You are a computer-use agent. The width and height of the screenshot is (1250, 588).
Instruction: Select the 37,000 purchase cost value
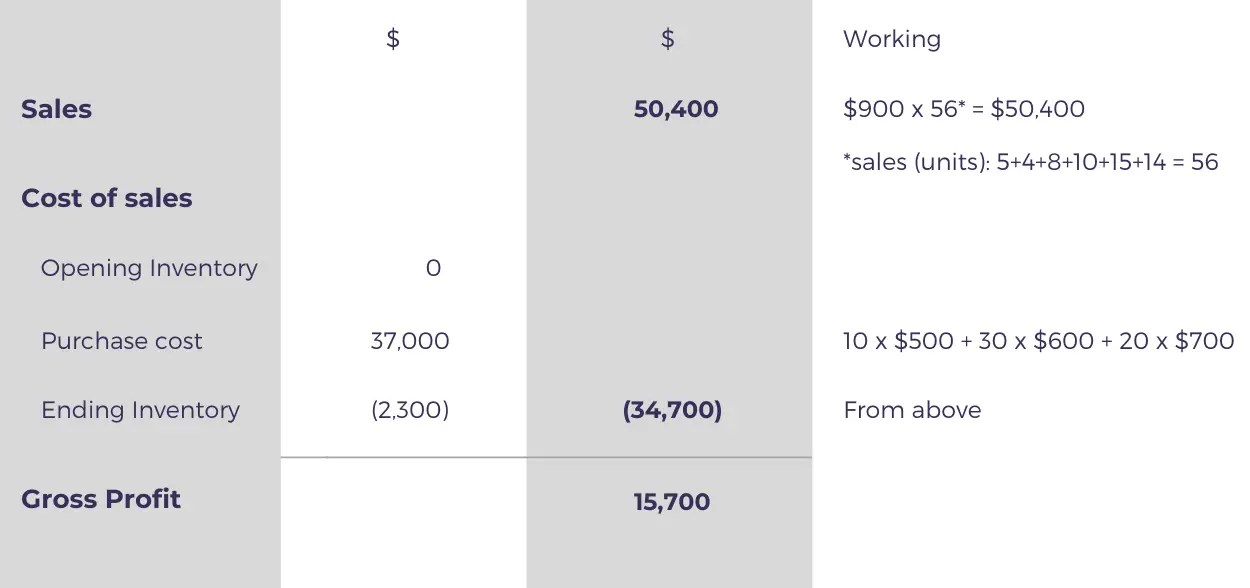[x=410, y=341]
